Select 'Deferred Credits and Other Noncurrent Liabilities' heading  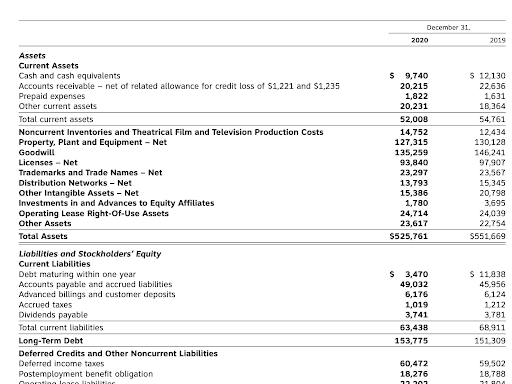click(x=118, y=354)
